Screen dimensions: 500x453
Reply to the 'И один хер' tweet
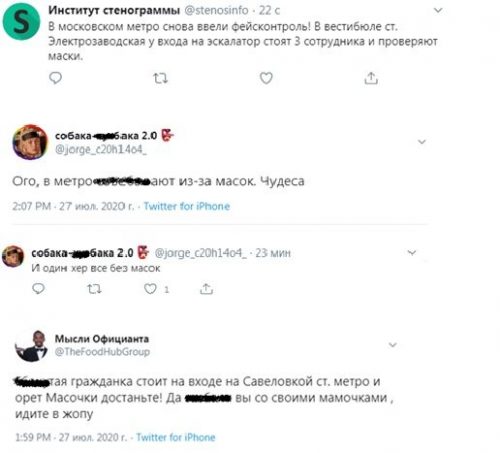tap(38, 289)
